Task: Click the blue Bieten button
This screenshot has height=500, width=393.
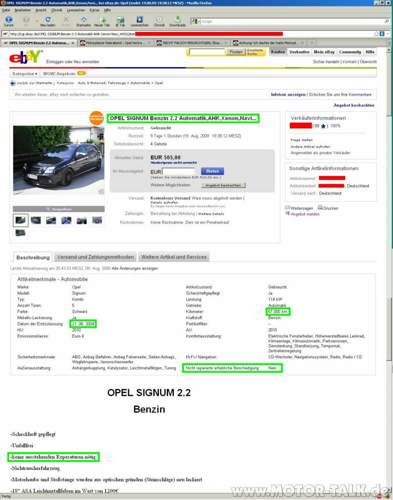Action: coord(212,171)
